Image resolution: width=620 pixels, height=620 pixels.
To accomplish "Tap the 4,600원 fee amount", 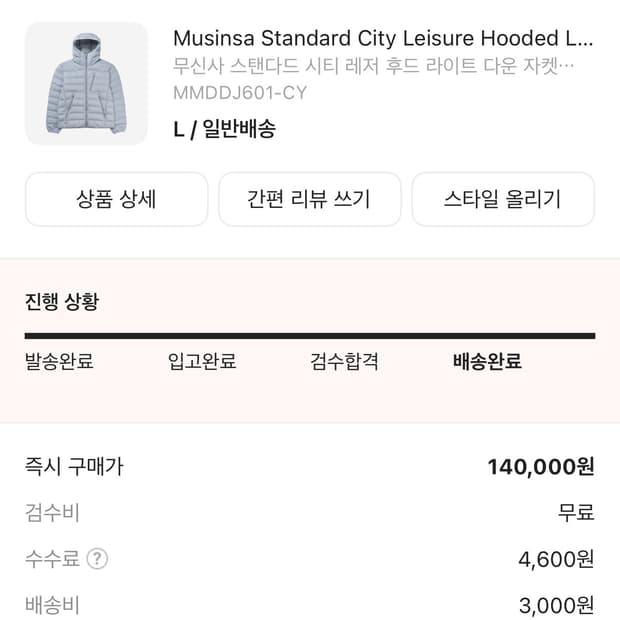I will click(x=556, y=559).
